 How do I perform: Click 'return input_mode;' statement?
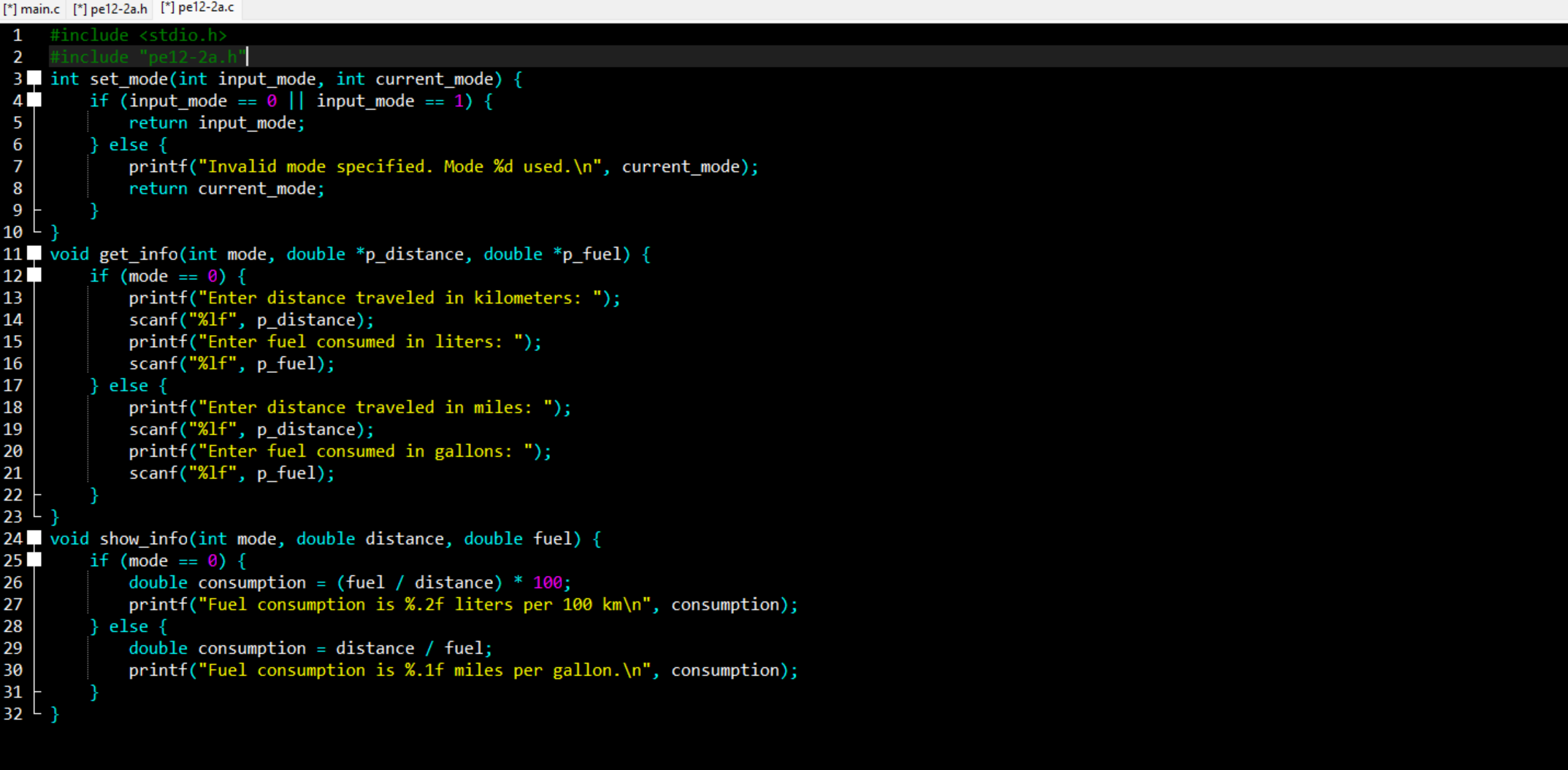coord(217,123)
